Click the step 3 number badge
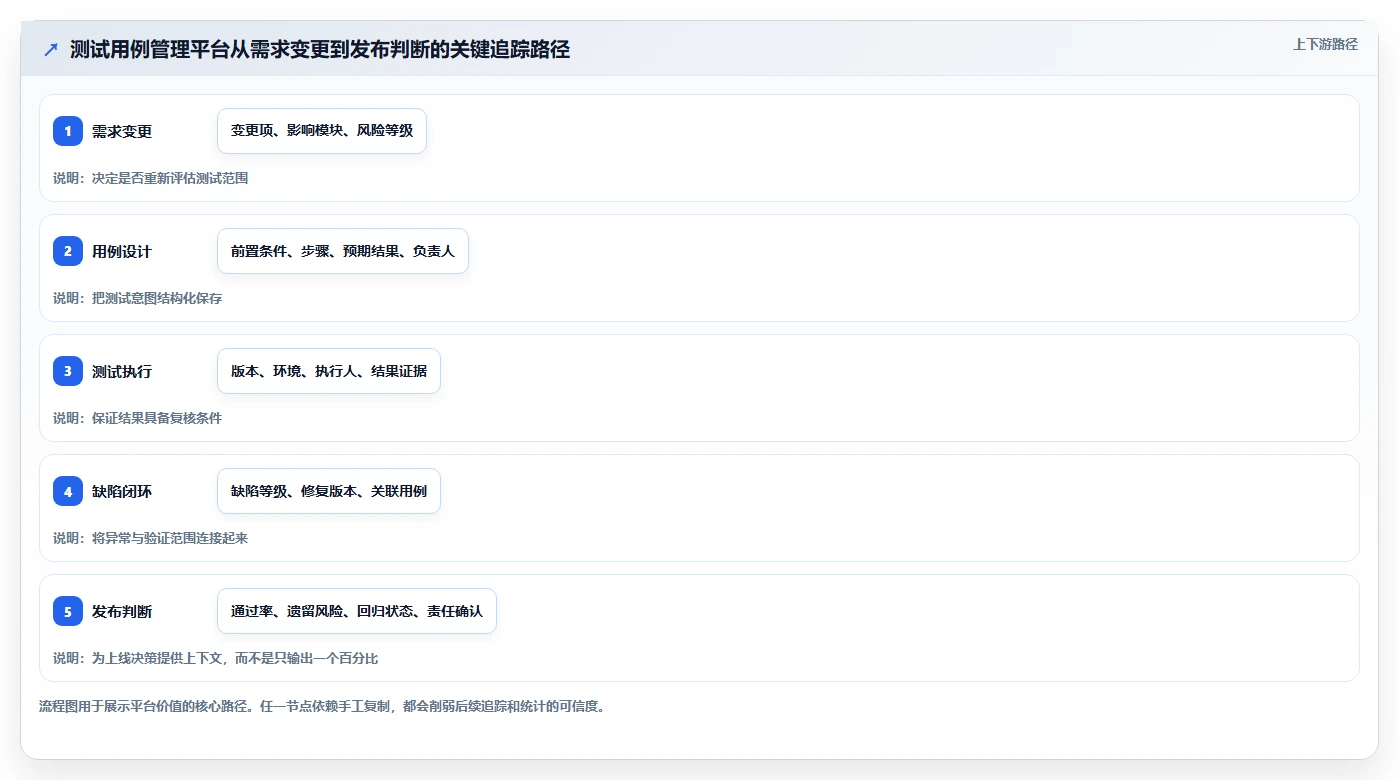The image size is (1399, 780). pyautogui.click(x=68, y=371)
